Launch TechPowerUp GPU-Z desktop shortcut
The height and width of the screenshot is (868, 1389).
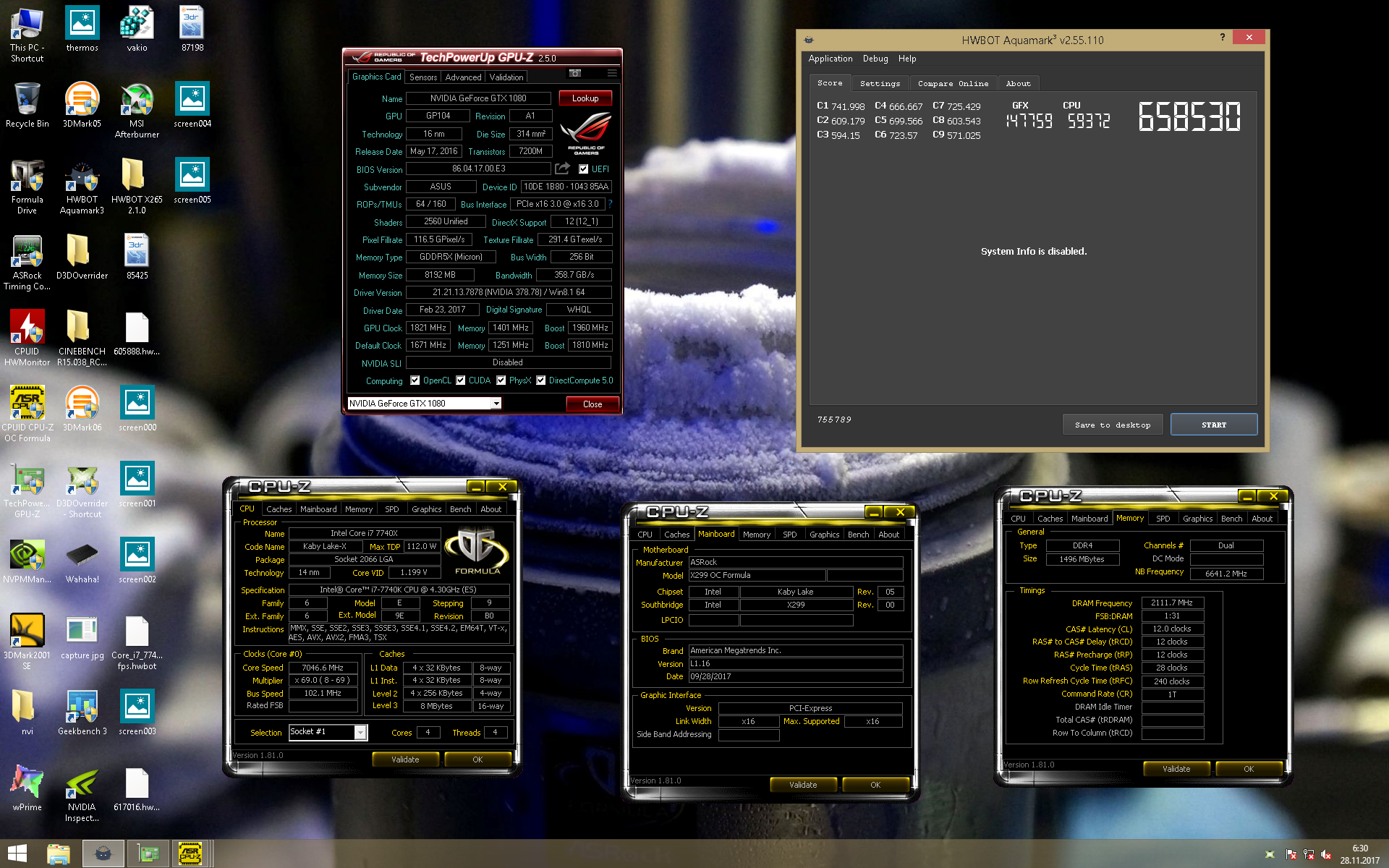click(x=27, y=490)
